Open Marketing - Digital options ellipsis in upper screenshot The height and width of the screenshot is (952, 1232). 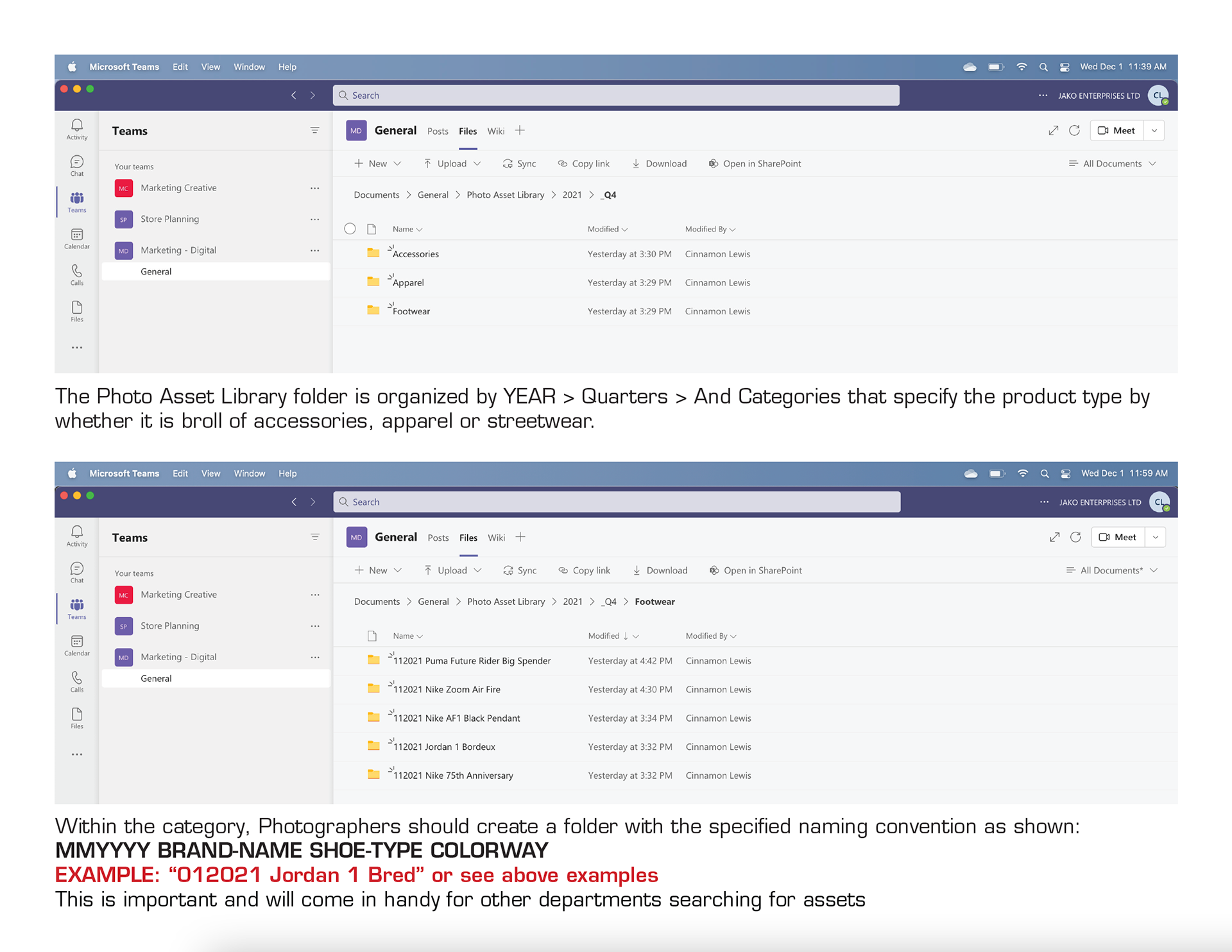coord(314,251)
